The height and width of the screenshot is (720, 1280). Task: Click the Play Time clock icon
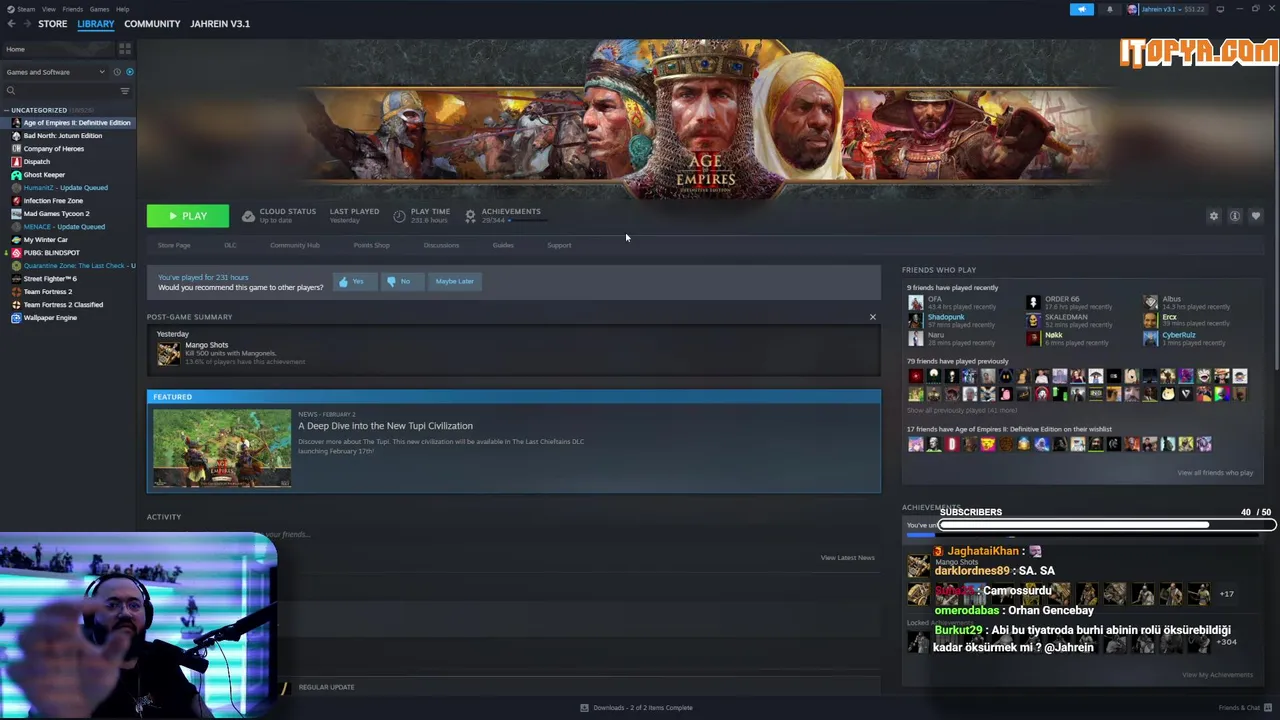(399, 216)
